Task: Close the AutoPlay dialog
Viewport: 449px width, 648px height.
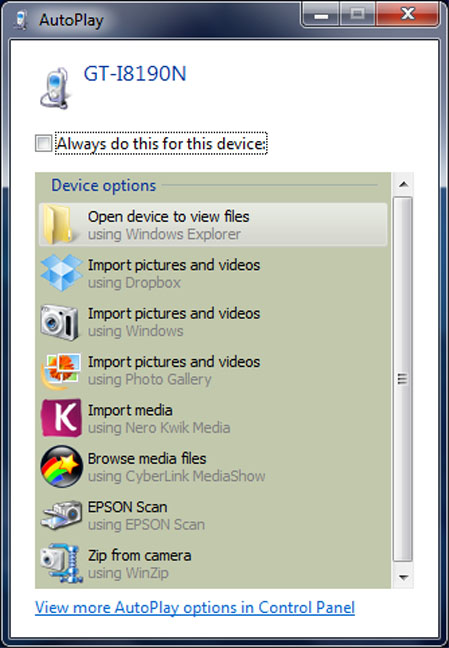Action: point(407,15)
